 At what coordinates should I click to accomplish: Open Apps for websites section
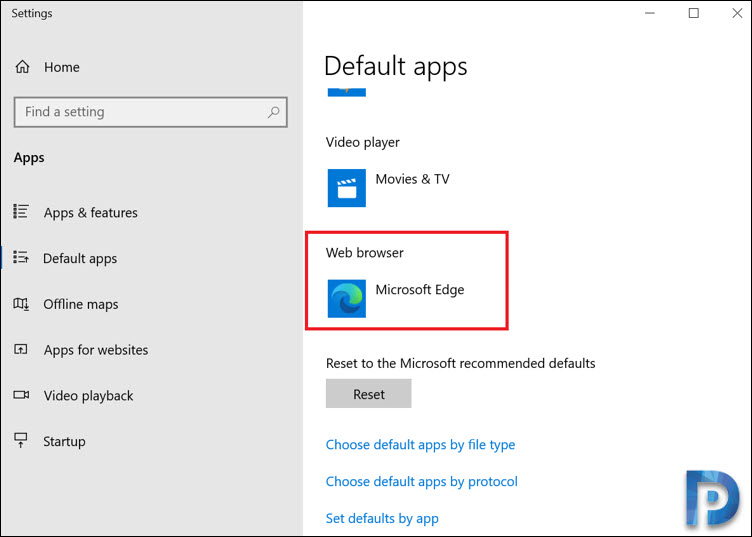(96, 350)
